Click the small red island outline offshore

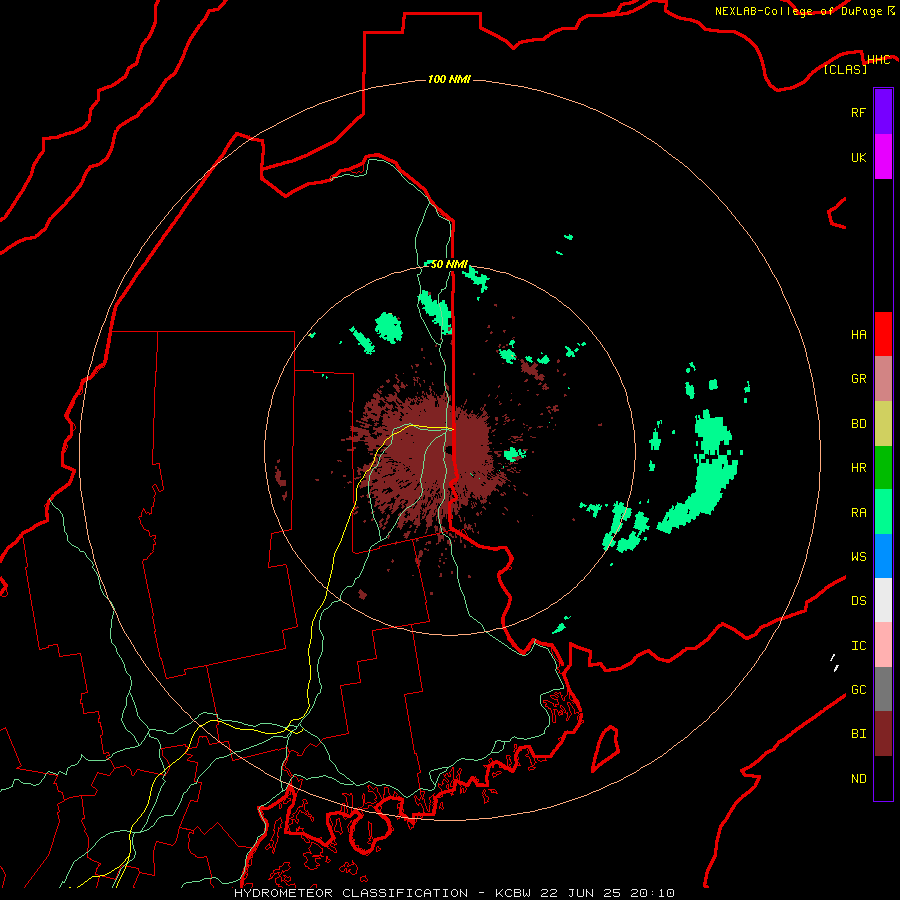[x=606, y=748]
